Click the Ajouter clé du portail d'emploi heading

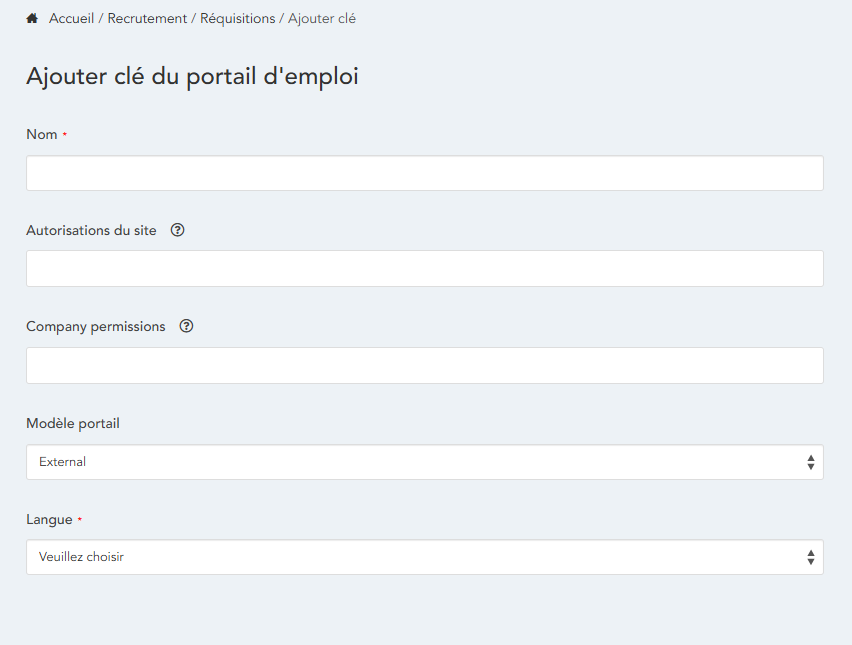[192, 76]
